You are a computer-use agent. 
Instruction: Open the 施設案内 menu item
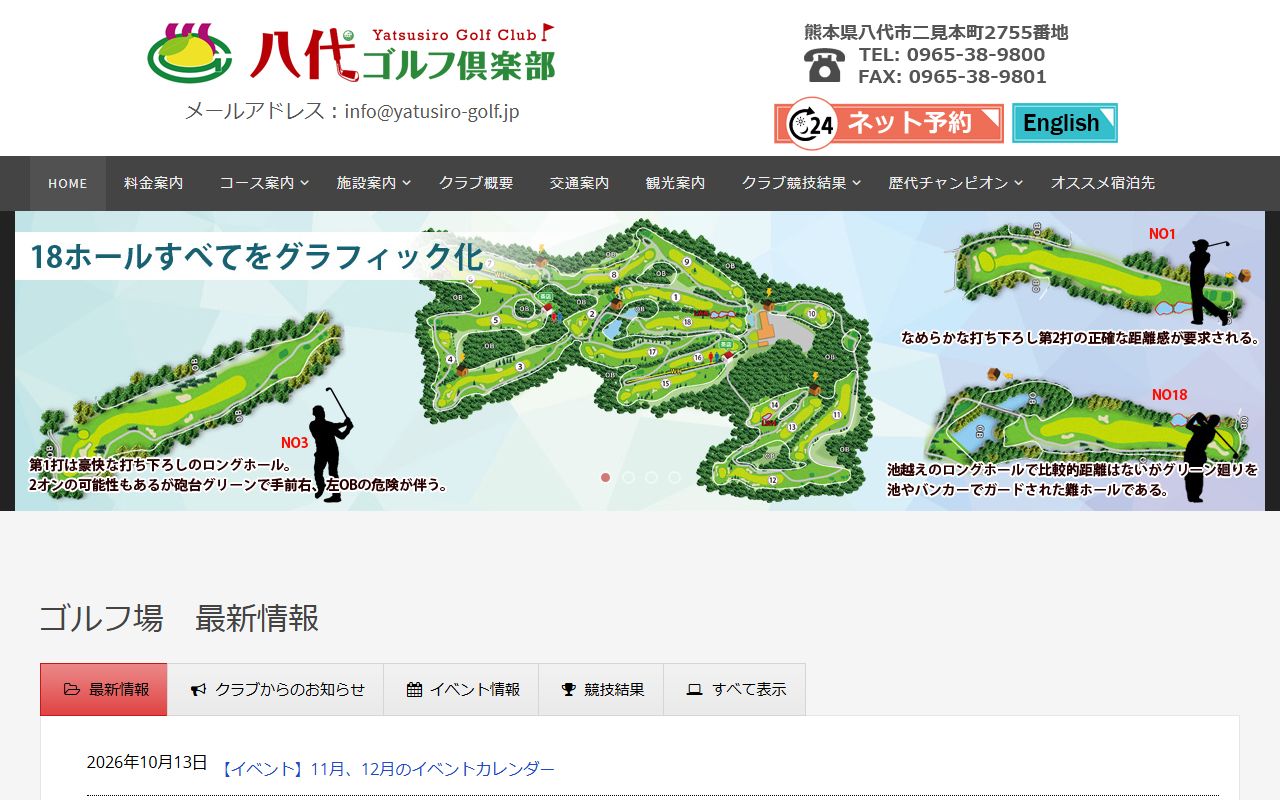(x=366, y=183)
